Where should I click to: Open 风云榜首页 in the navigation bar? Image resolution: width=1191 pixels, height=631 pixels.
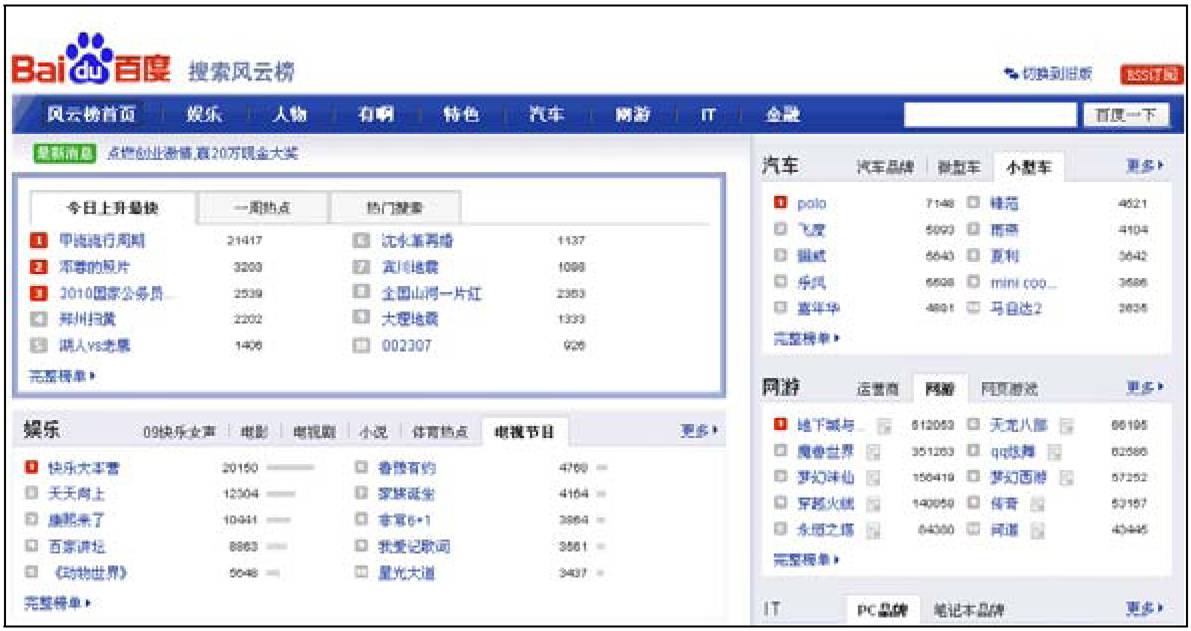91,115
